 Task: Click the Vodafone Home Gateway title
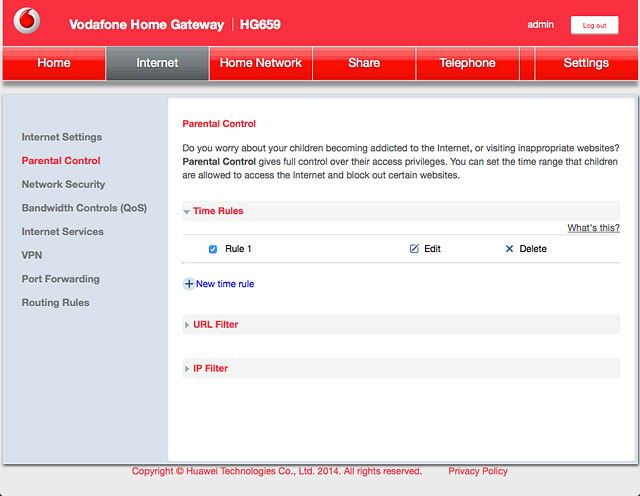coord(147,24)
